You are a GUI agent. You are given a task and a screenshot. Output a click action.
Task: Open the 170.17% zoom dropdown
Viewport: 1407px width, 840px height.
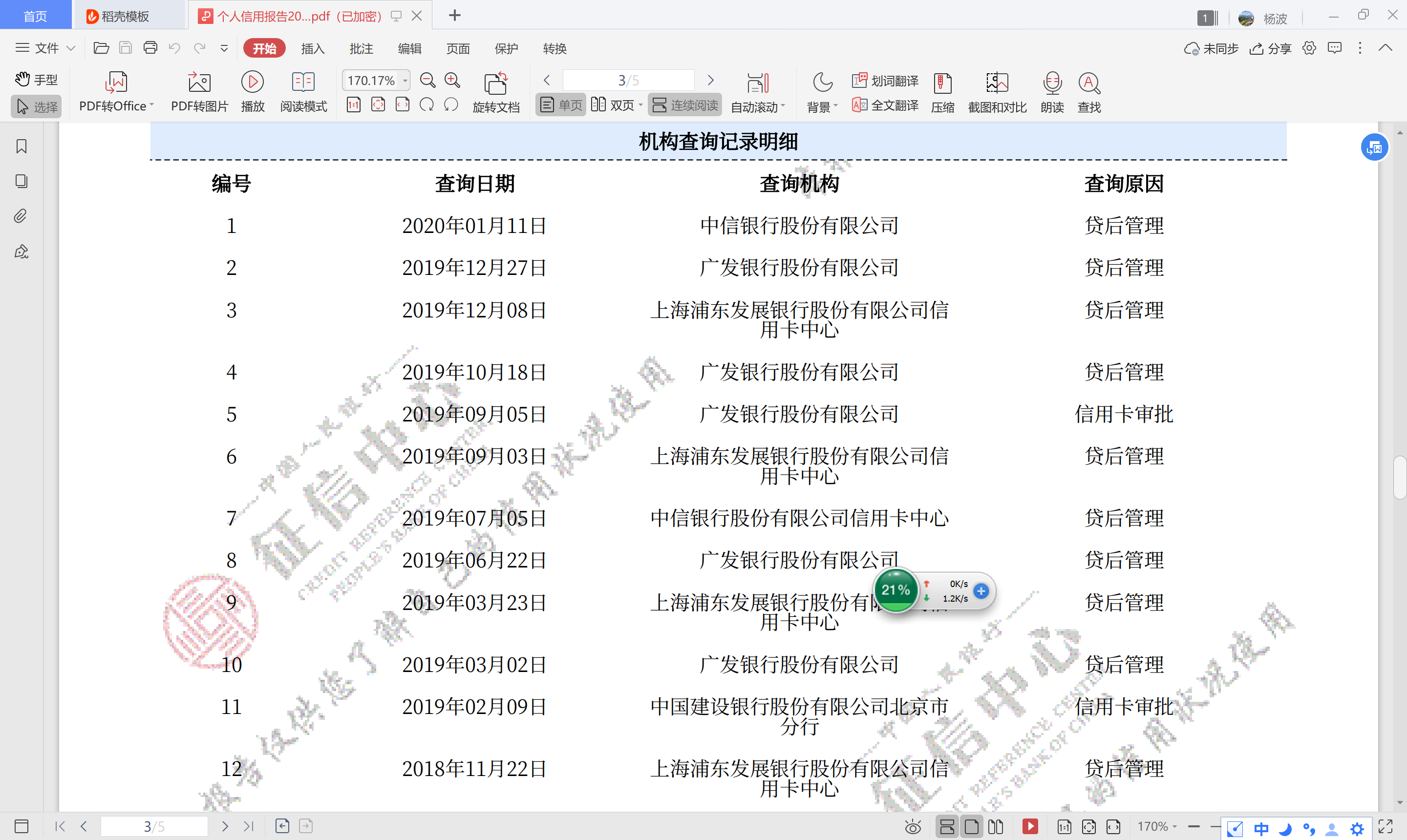tap(405, 81)
